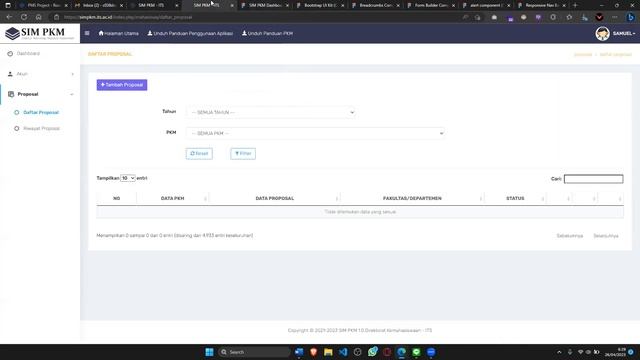Click the Reset button
640x360 pixels.
[x=199, y=153]
